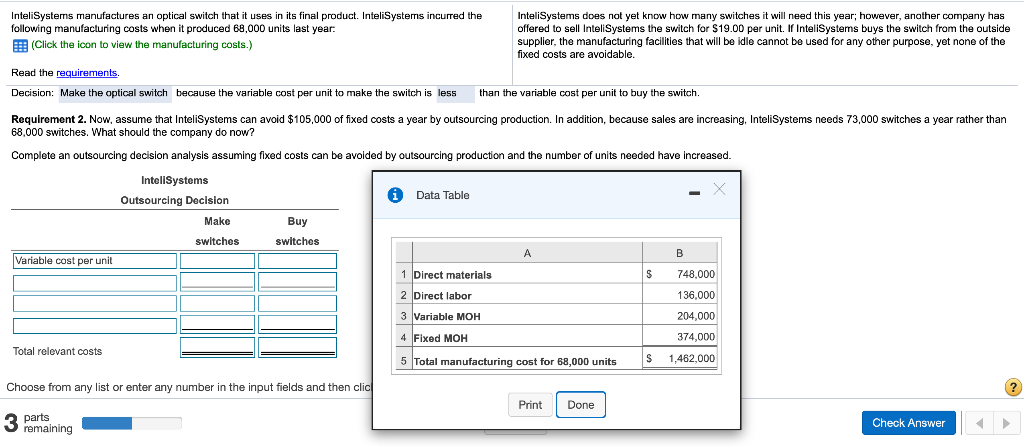1024x448 pixels.
Task: Click the Buy switches second row input
Action: pos(297,282)
